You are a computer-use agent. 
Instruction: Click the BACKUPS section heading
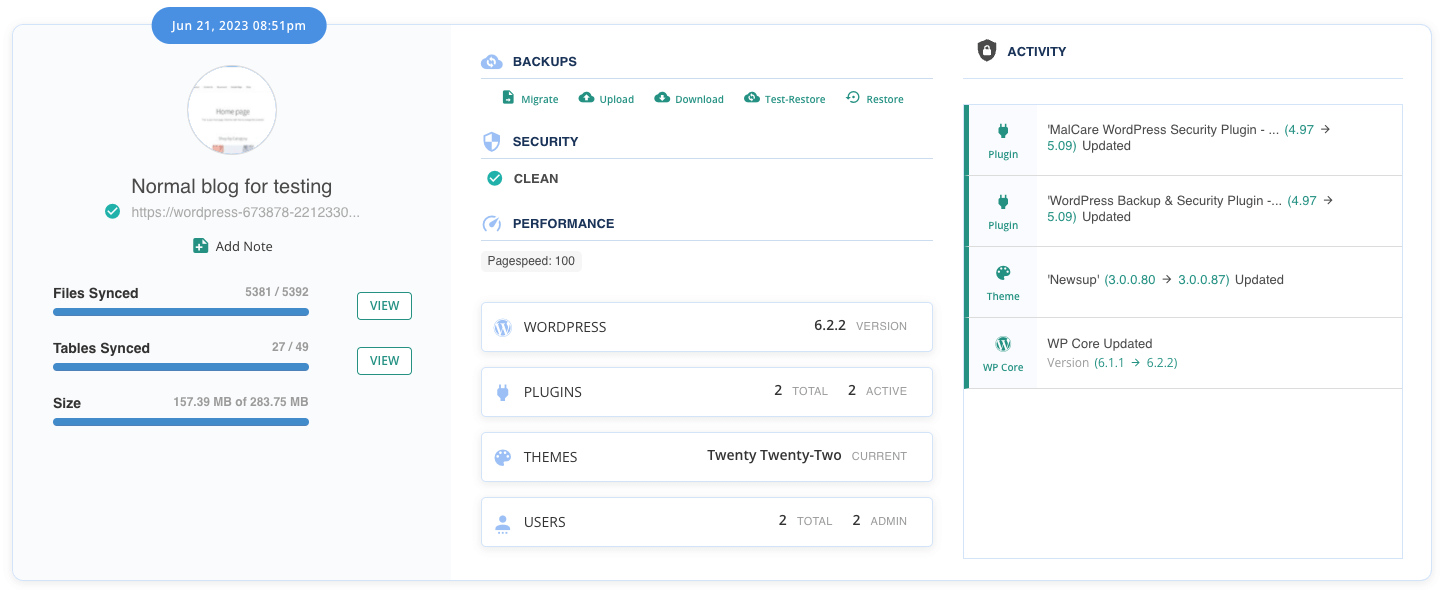pos(545,62)
